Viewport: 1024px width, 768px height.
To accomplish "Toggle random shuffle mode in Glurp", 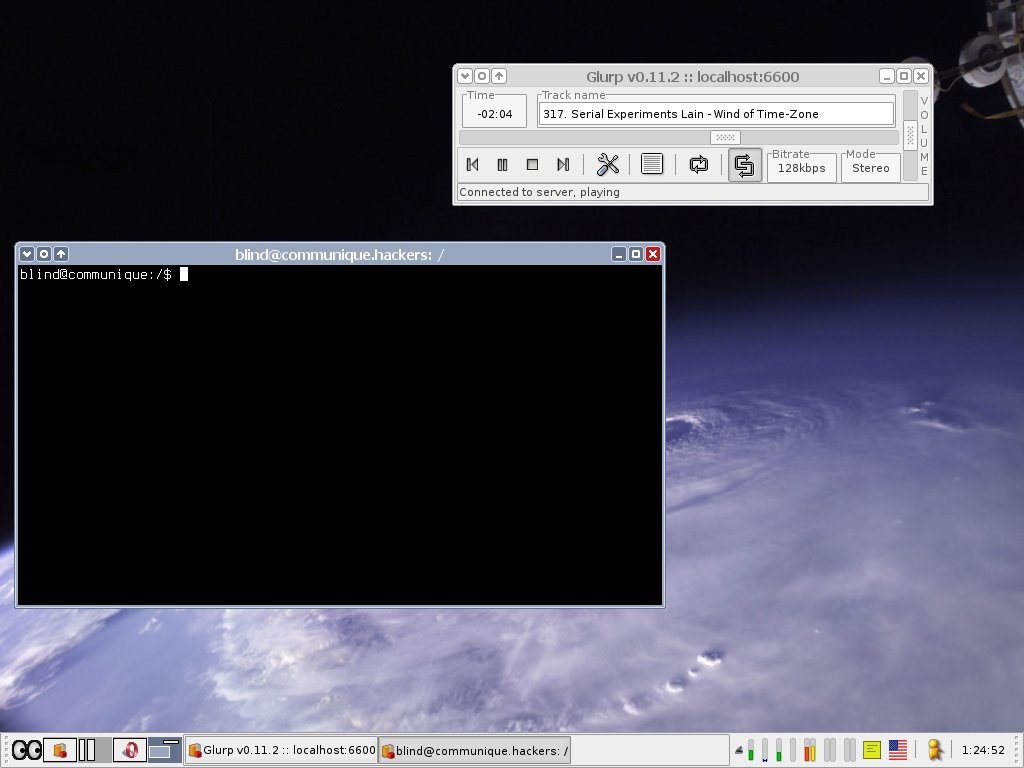I will (744, 165).
